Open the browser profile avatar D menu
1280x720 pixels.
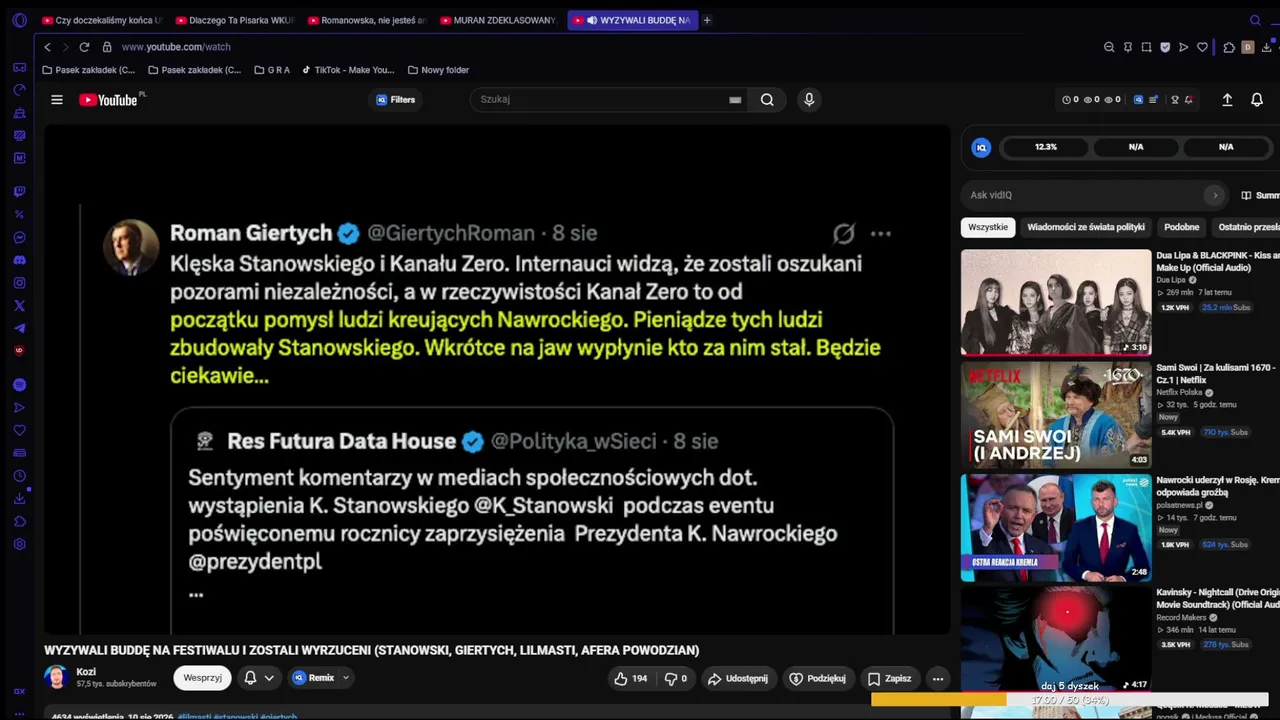coord(1248,47)
